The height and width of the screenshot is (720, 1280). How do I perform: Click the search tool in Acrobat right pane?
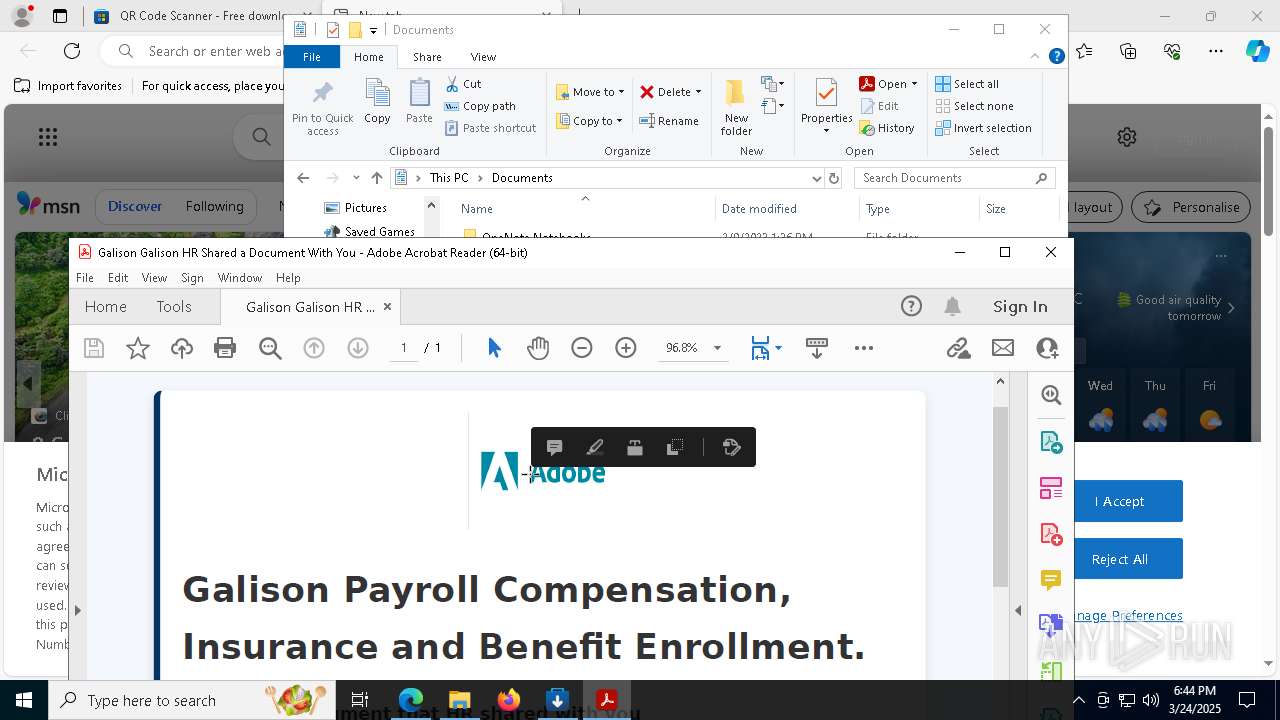pyautogui.click(x=1051, y=395)
